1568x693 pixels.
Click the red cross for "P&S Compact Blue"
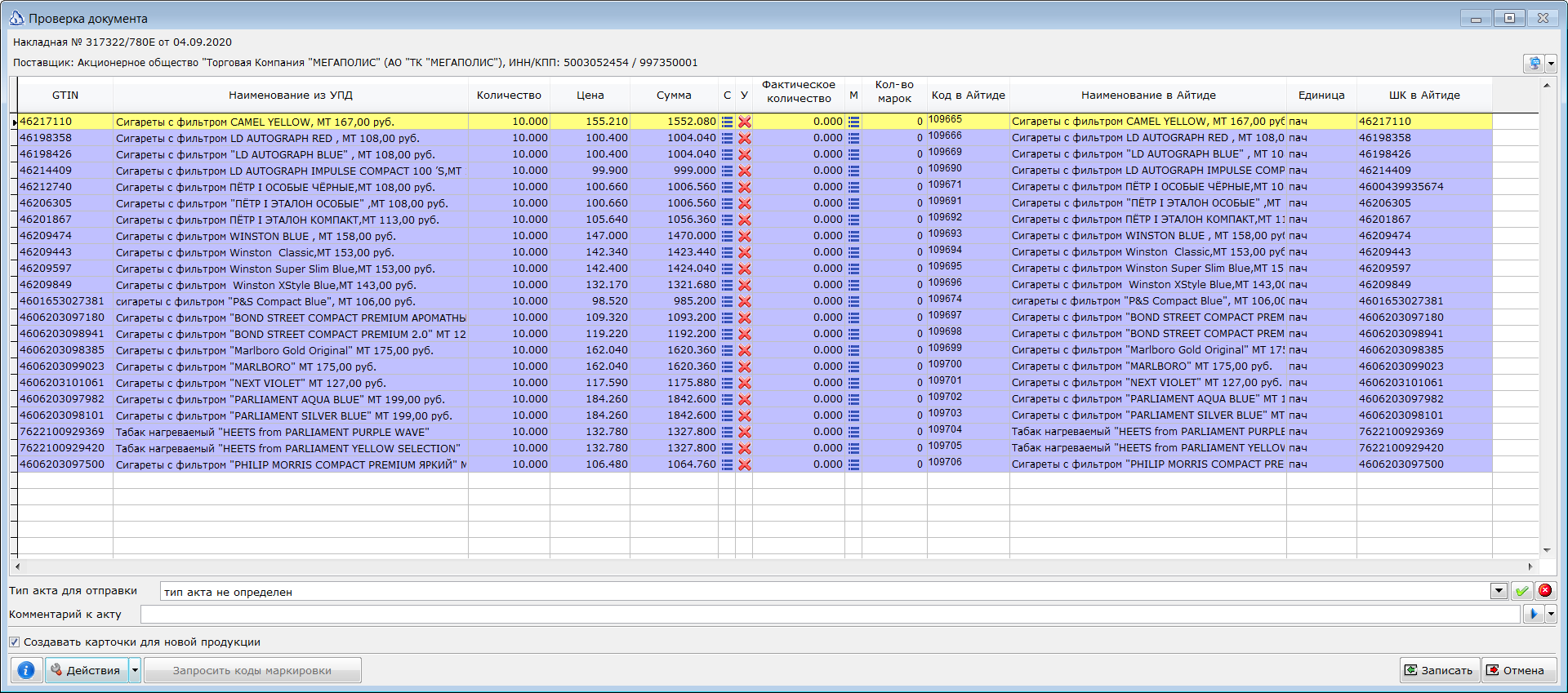tap(745, 301)
